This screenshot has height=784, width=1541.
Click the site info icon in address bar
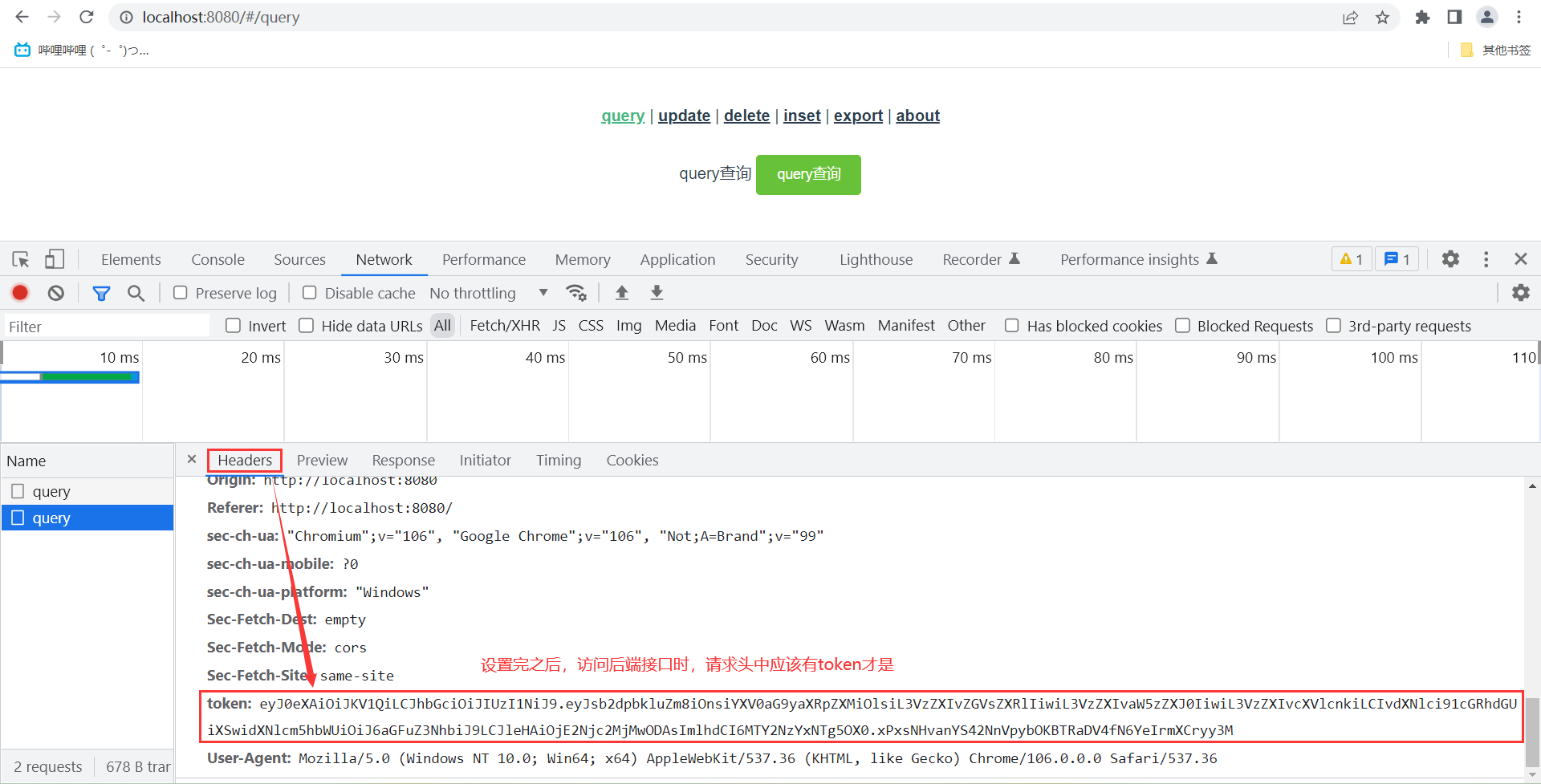click(x=126, y=17)
